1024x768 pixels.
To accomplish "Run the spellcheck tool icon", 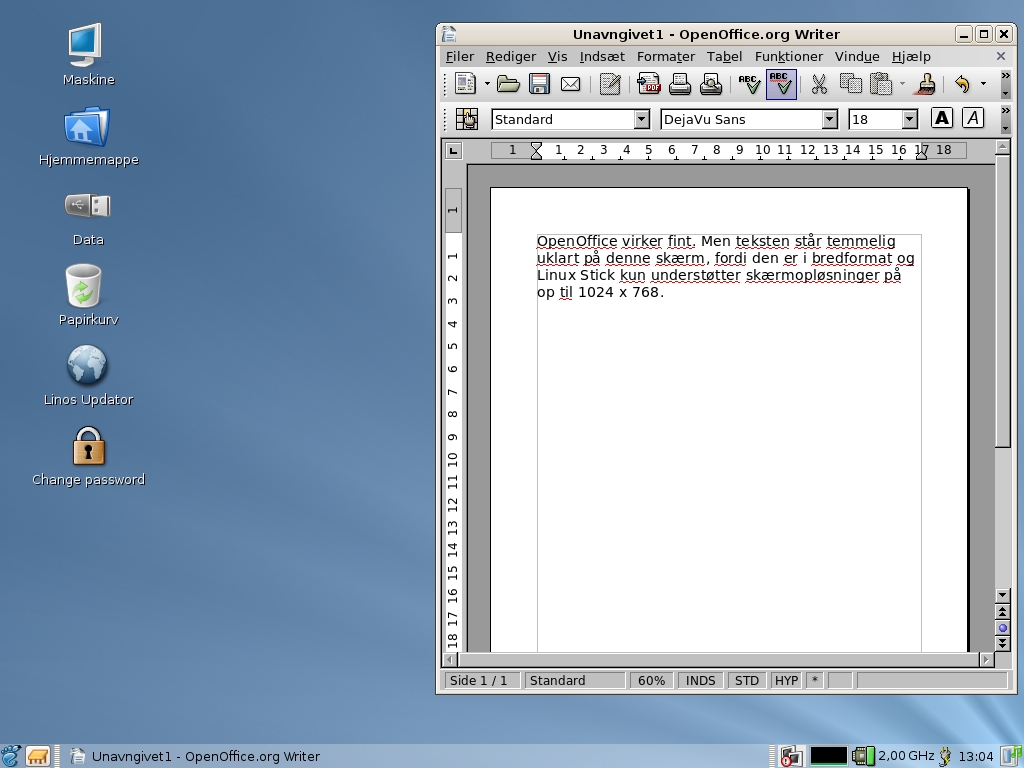I will (x=749, y=85).
